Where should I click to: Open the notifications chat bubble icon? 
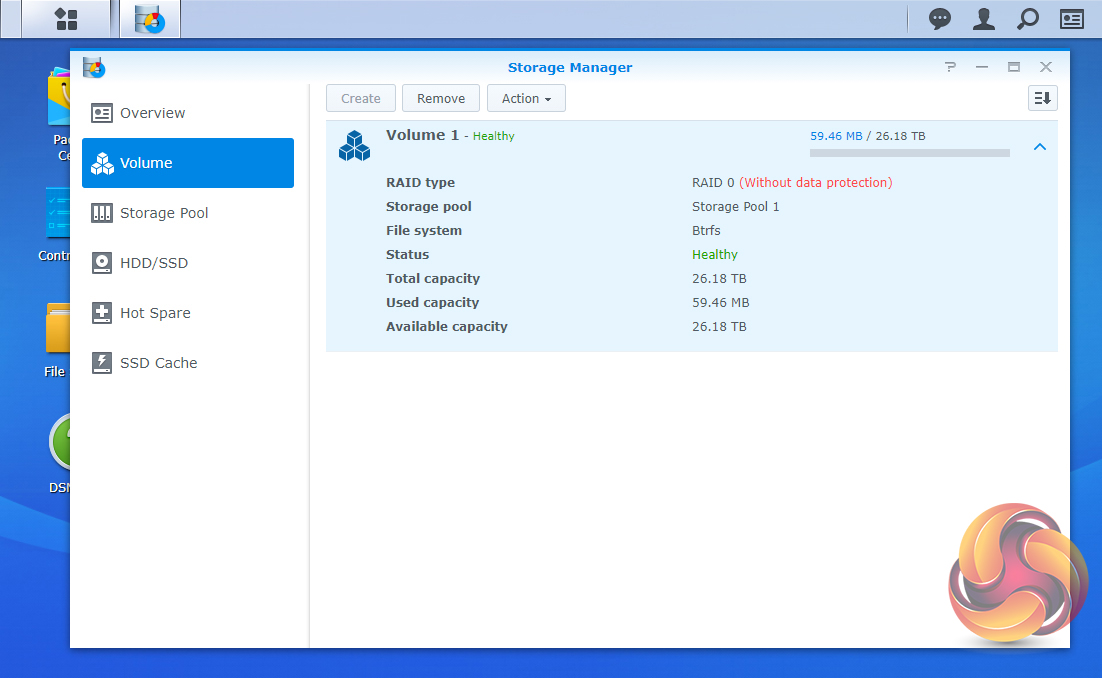[x=940, y=19]
